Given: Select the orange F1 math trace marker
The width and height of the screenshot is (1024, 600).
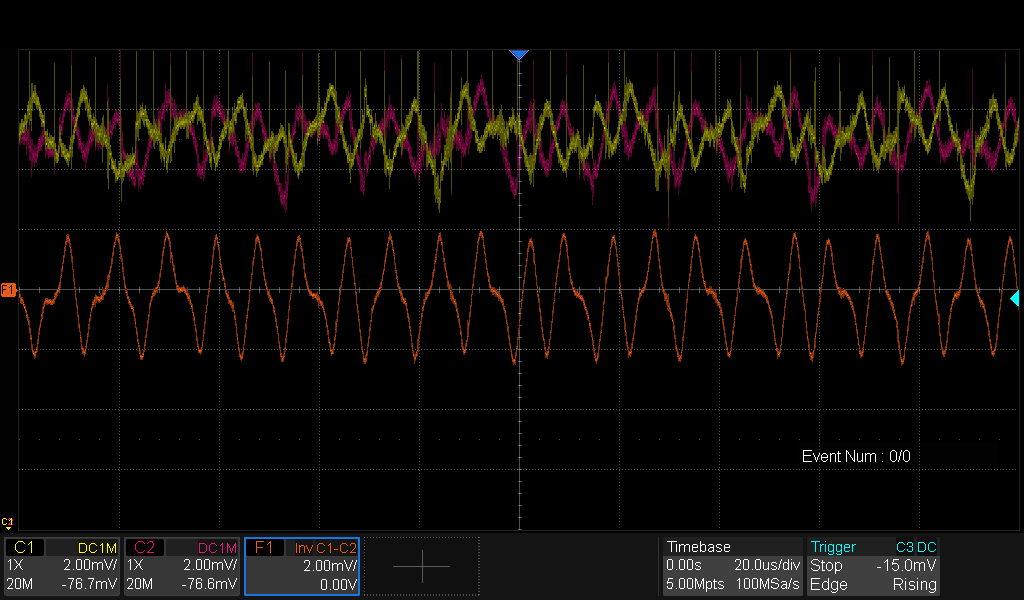Looking at the screenshot, I should coord(8,290).
